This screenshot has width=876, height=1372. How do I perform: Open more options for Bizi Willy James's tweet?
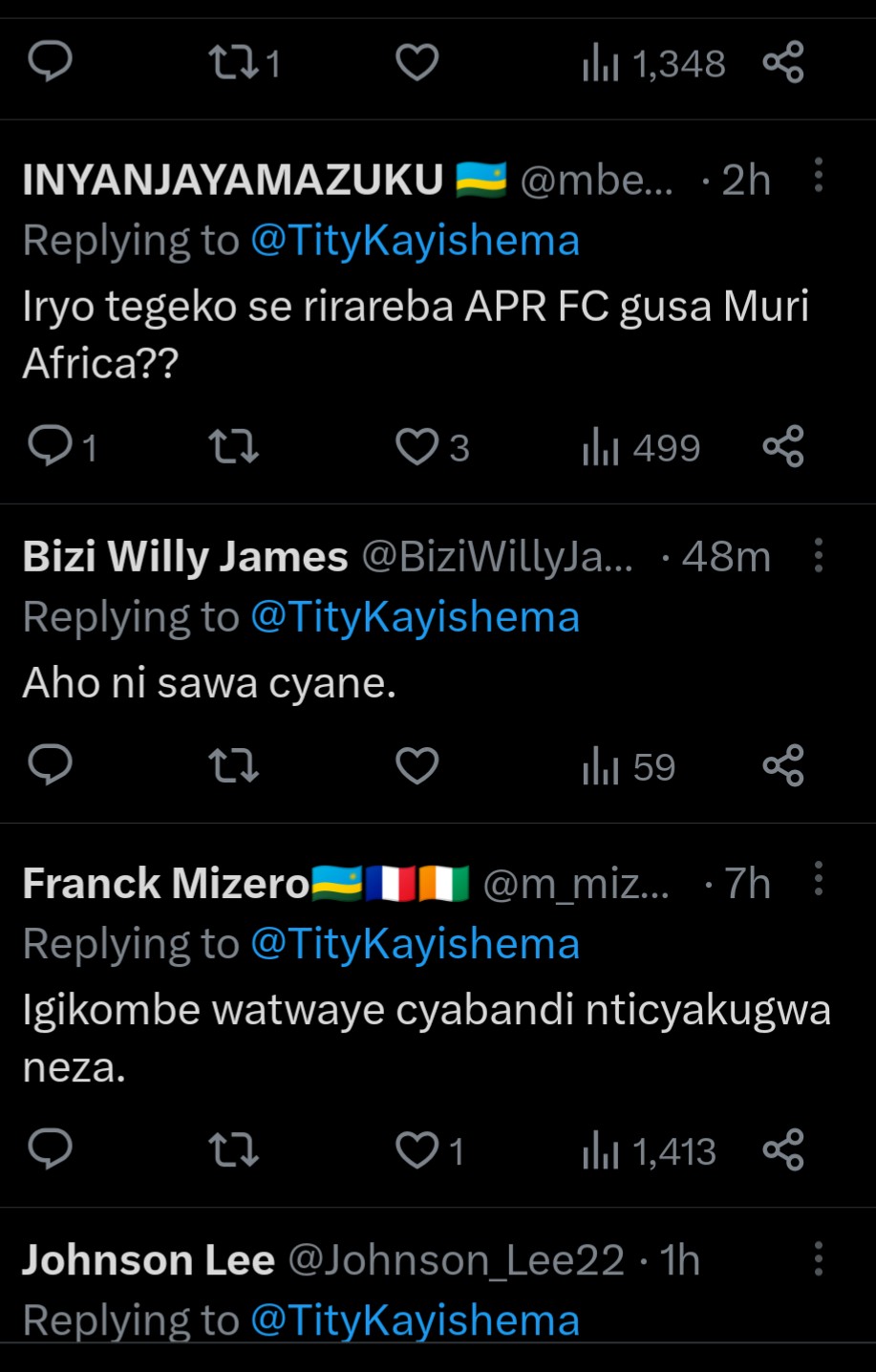click(819, 555)
